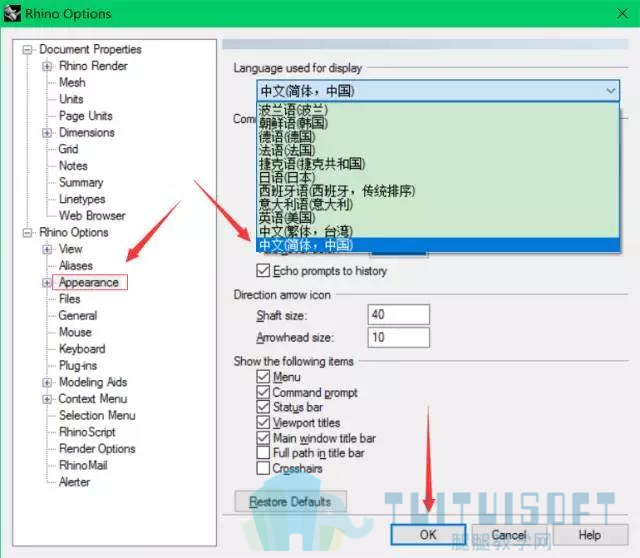
Task: Select the Appearance tree item
Action: click(89, 282)
